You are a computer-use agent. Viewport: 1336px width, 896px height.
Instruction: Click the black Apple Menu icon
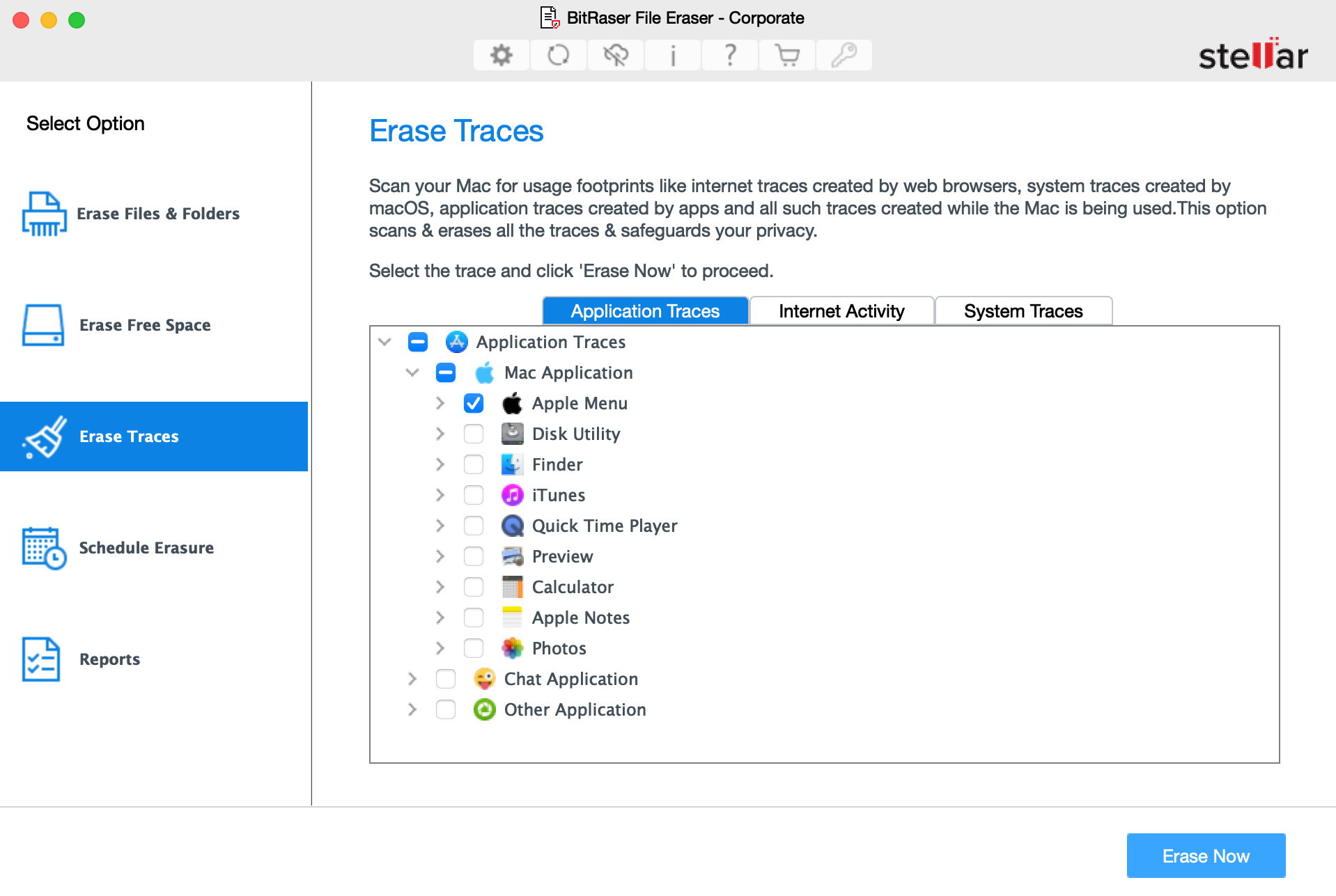point(512,403)
